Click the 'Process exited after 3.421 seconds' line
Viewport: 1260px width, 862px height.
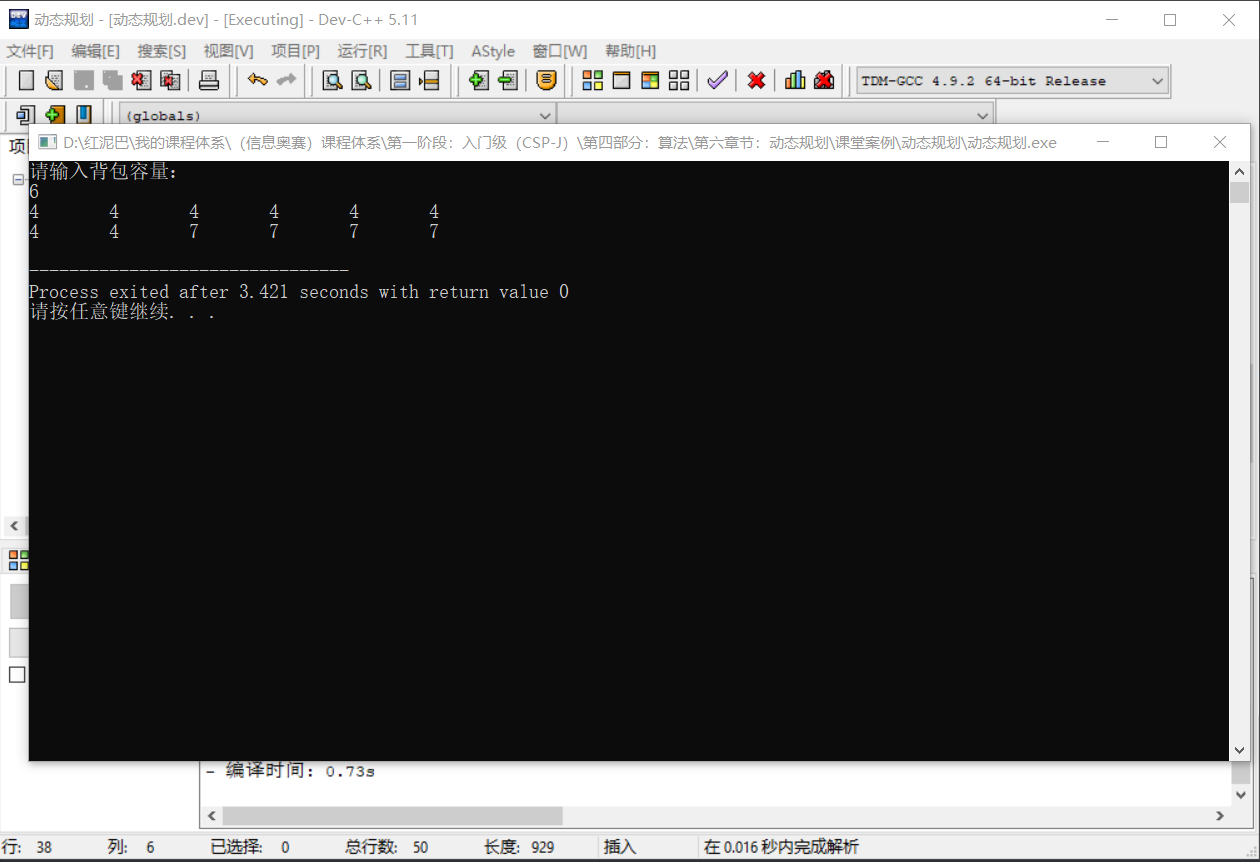pyautogui.click(x=299, y=292)
